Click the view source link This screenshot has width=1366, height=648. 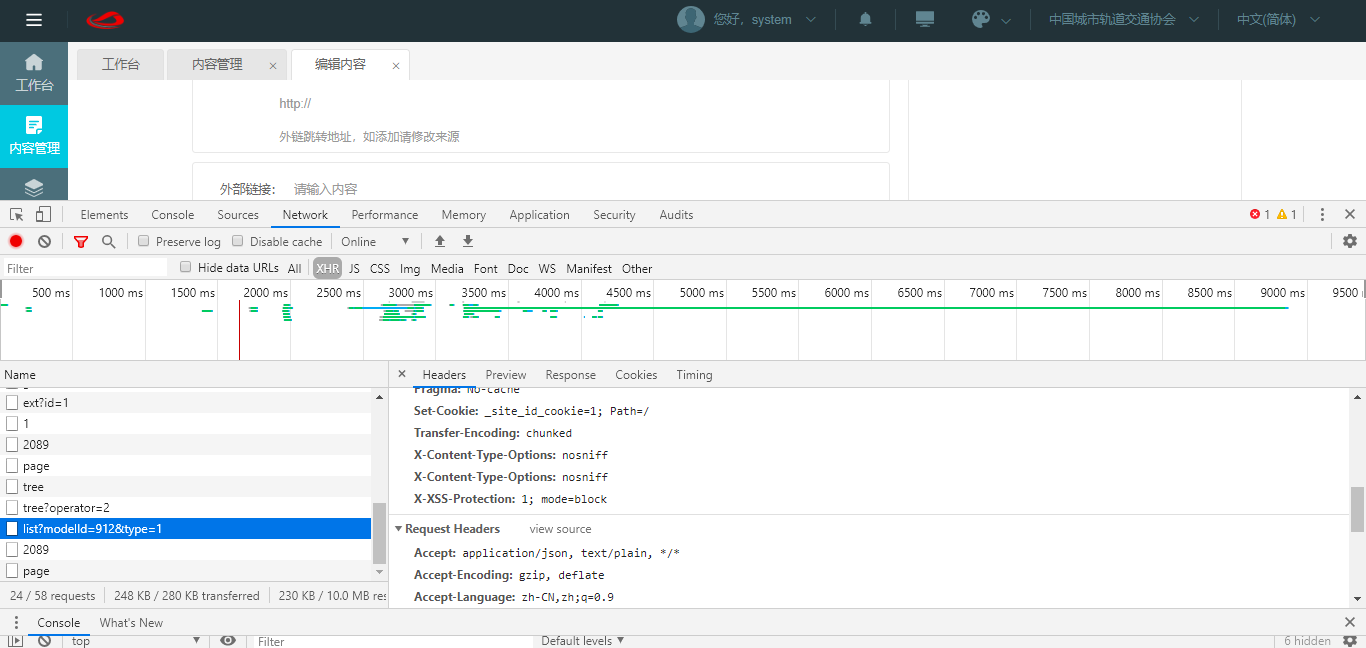point(560,529)
